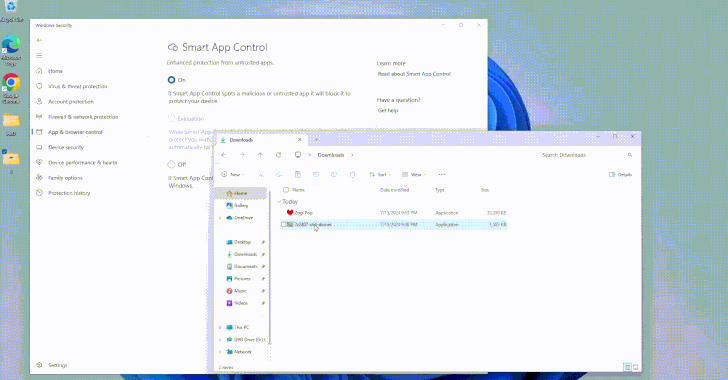Click the shield icon next to Virus & threat protection
728x380 pixels.
(x=39, y=86)
